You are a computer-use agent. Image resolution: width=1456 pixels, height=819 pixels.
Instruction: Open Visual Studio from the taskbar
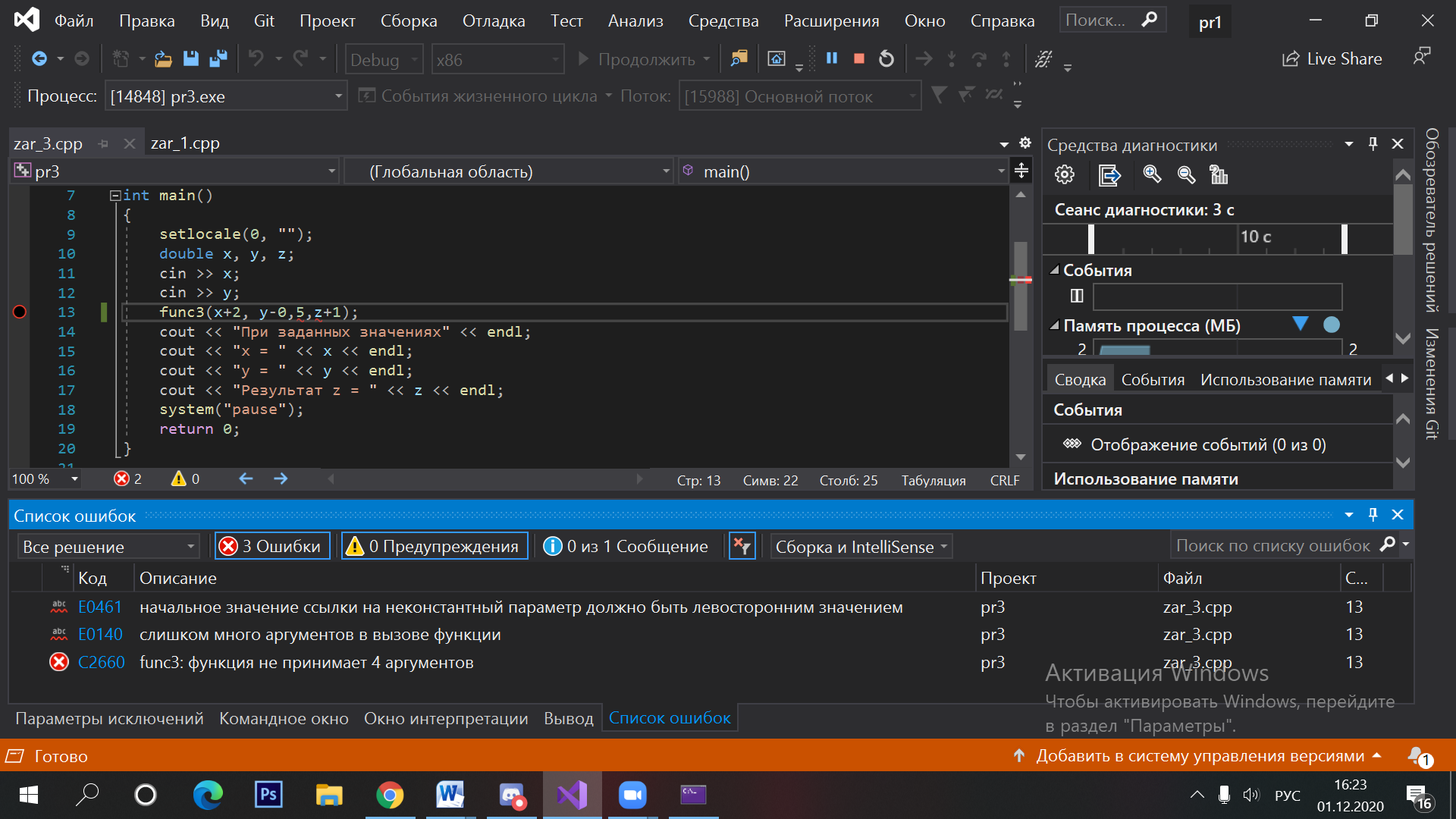pyautogui.click(x=572, y=795)
